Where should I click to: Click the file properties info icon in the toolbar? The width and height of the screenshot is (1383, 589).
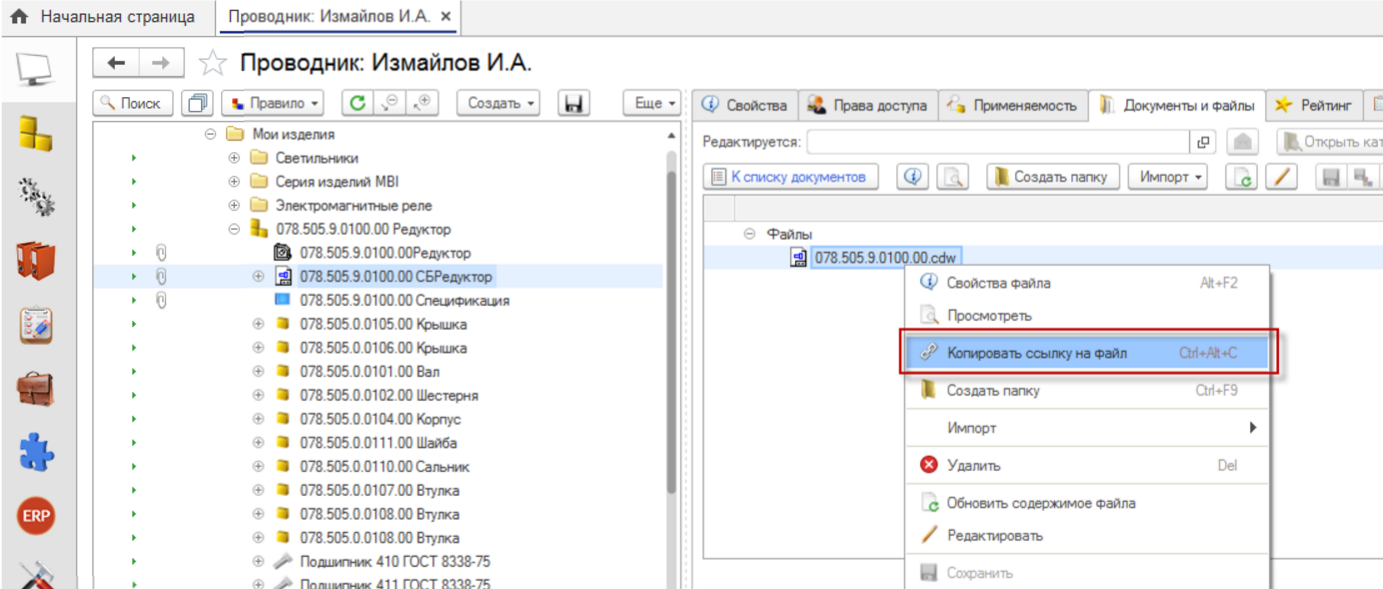(x=912, y=177)
